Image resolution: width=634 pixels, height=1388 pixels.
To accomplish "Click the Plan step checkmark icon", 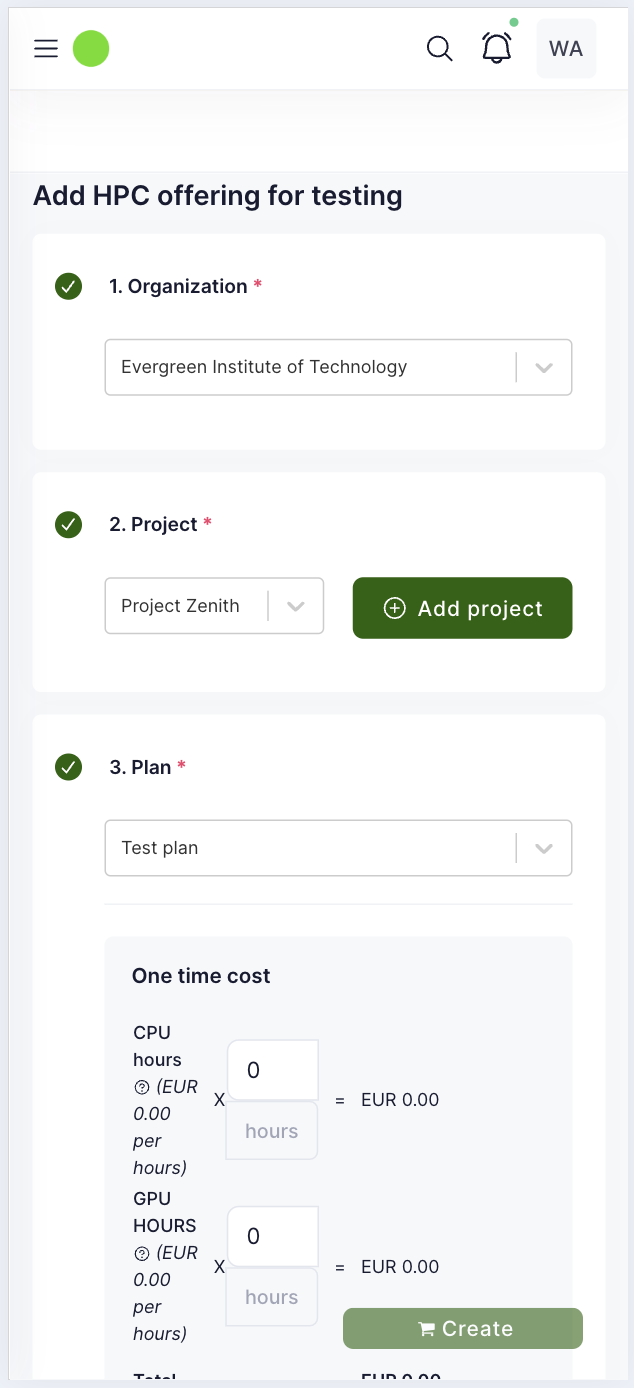I will 68,767.
